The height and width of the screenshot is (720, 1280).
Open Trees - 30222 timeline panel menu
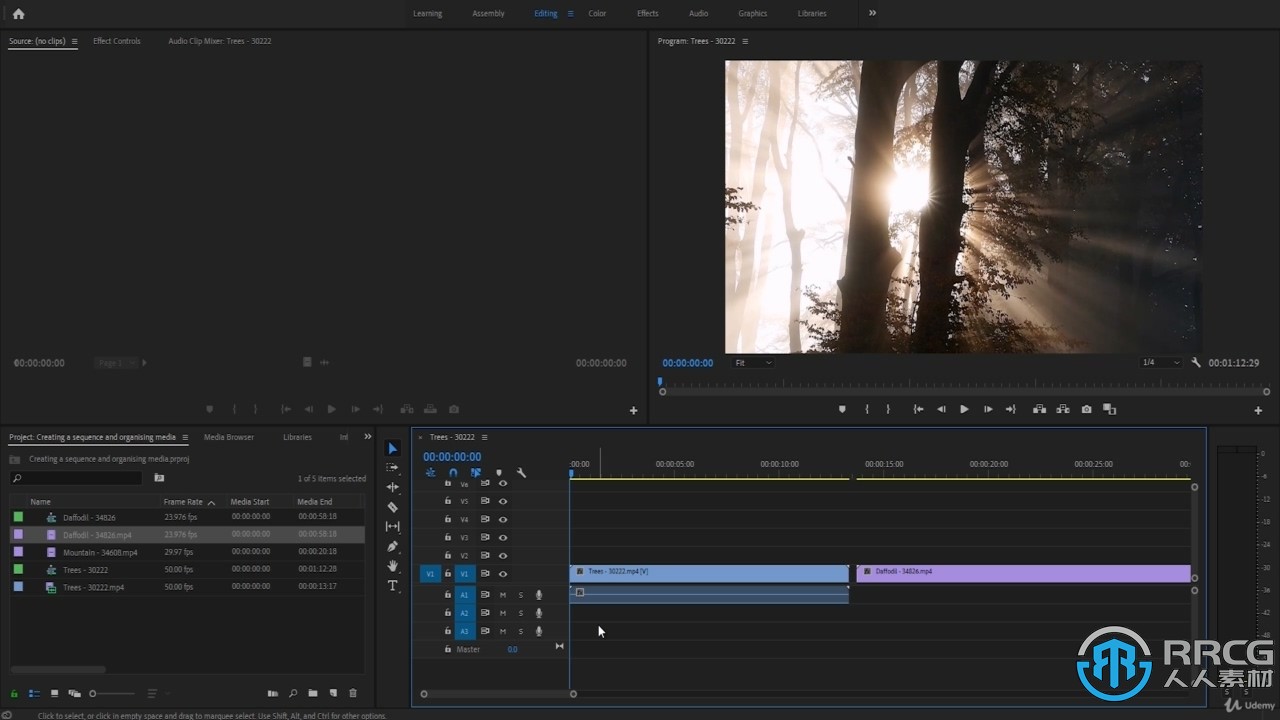[485, 437]
